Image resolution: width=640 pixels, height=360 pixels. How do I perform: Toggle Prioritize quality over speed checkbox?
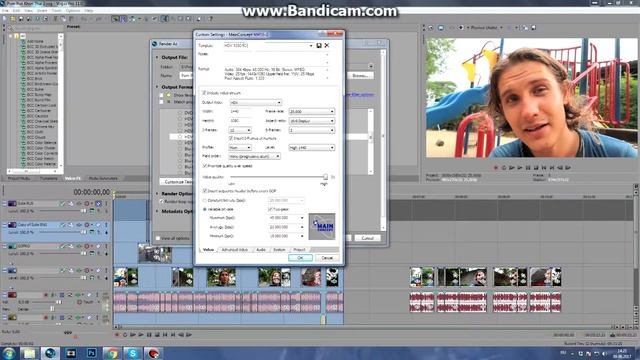point(205,166)
